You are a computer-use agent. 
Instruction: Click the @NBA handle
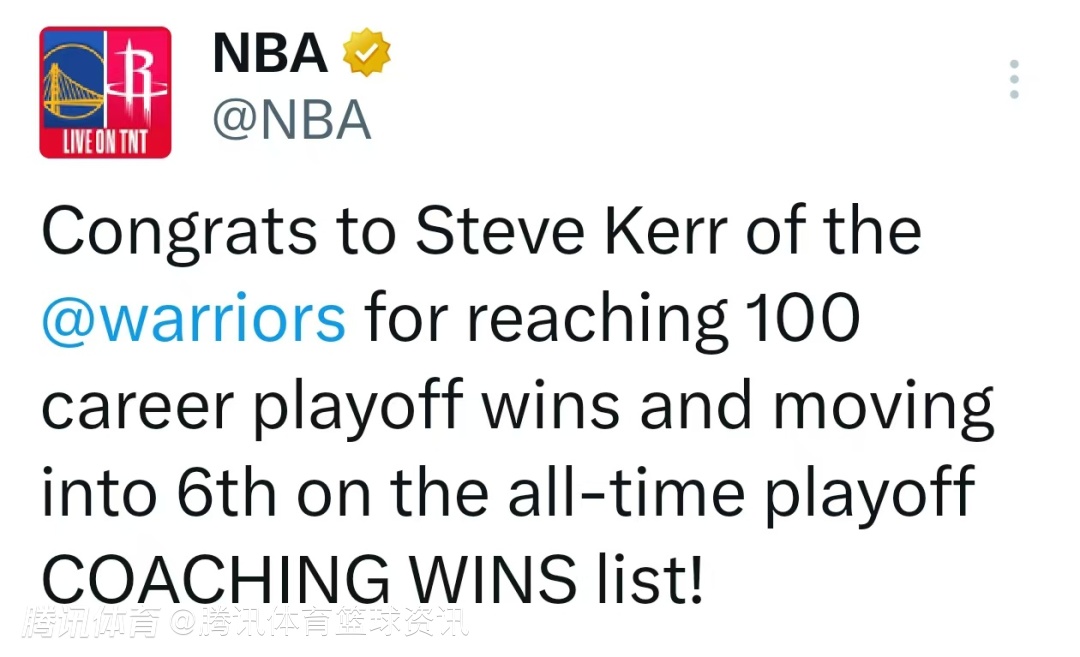coord(292,121)
